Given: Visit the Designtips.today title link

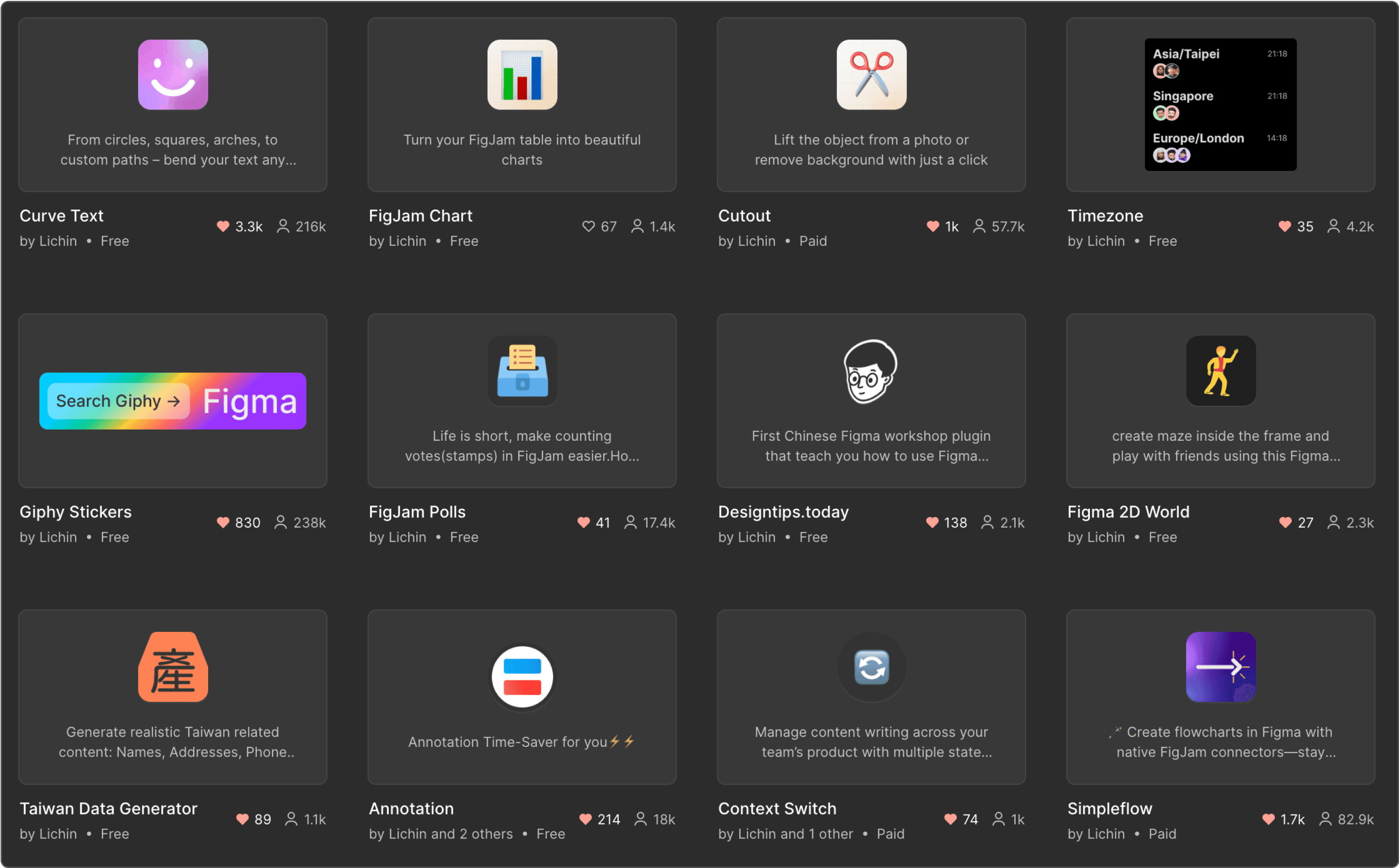Looking at the screenshot, I should tap(783, 512).
